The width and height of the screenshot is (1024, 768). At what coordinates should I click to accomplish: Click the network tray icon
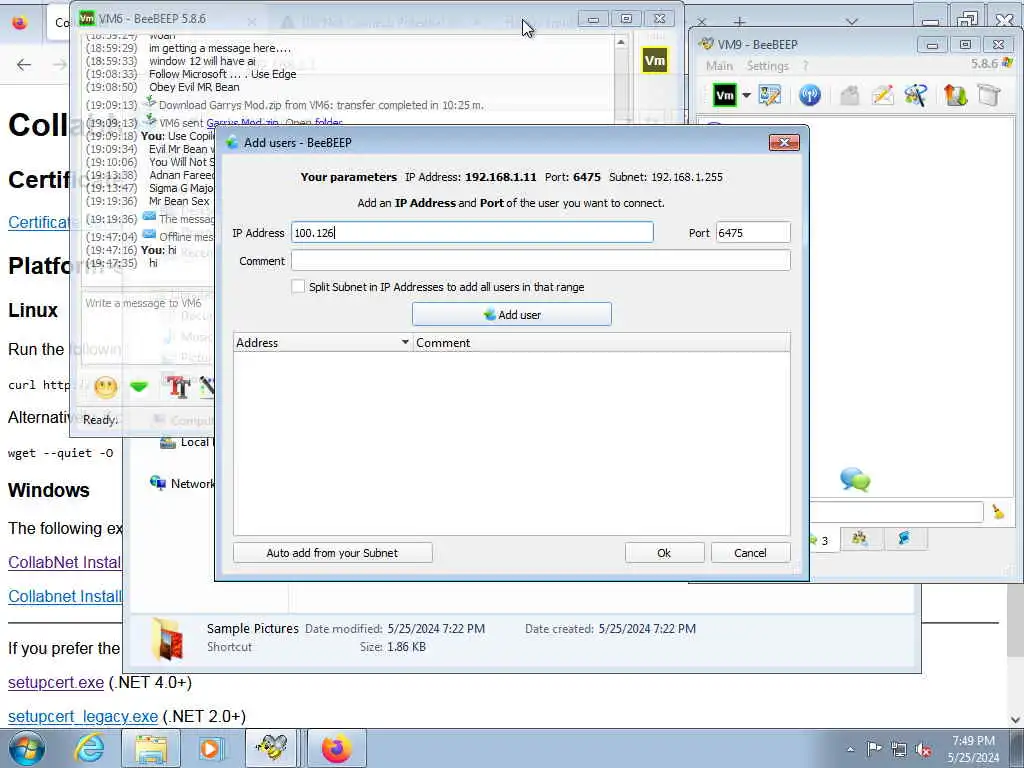899,749
